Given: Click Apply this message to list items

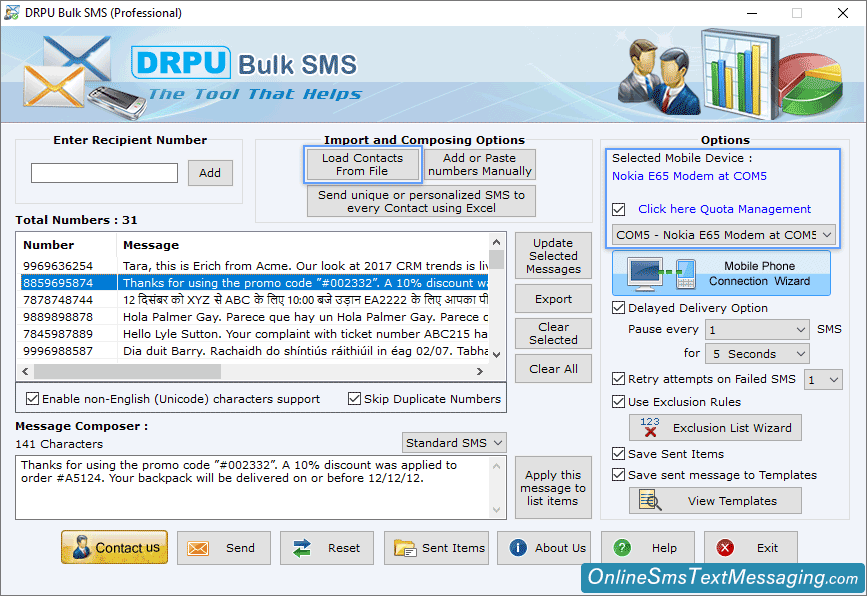Looking at the screenshot, I should [553, 488].
